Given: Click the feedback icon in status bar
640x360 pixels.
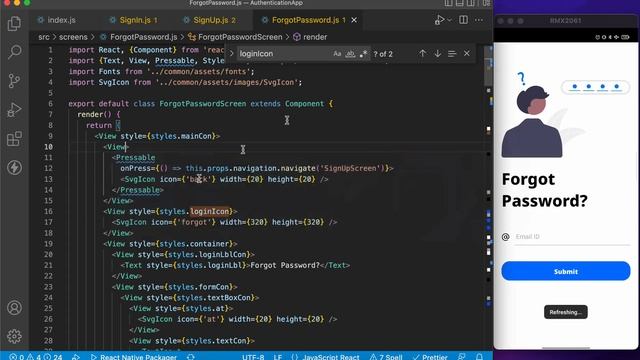Looking at the screenshot, I should pos(462,356).
